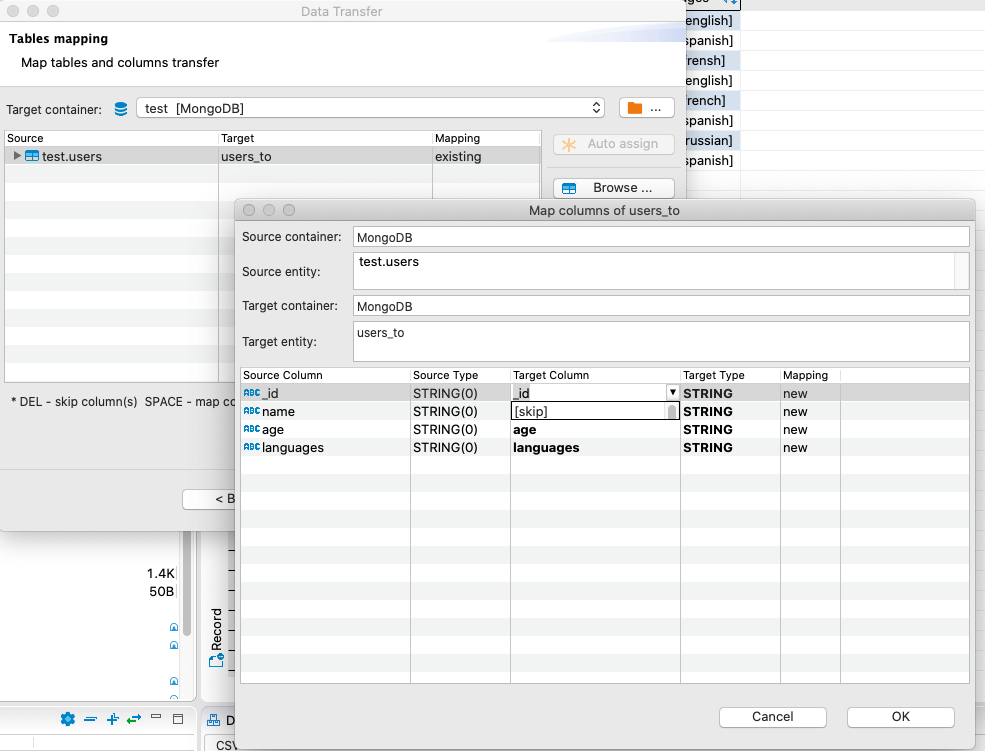Select the [skip] option in the dropdown list
The width and height of the screenshot is (985, 751).
[588, 411]
